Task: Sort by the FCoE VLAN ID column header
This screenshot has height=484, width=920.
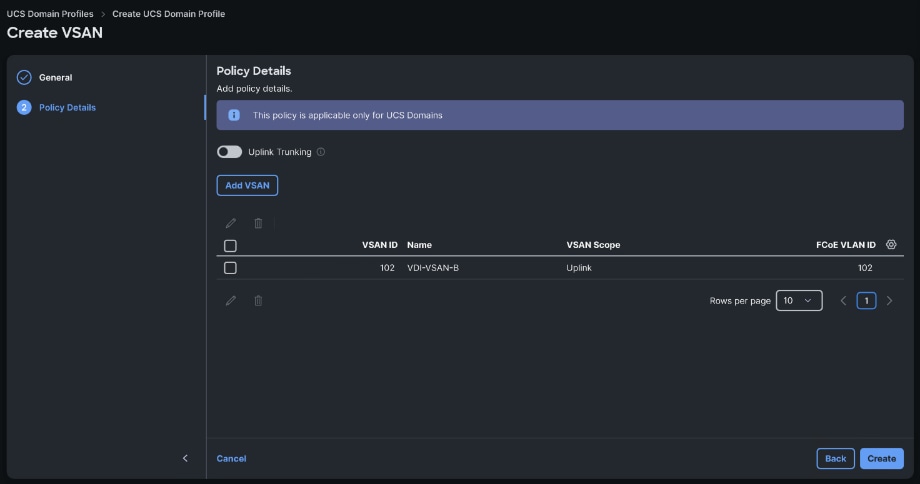Action: pos(845,245)
